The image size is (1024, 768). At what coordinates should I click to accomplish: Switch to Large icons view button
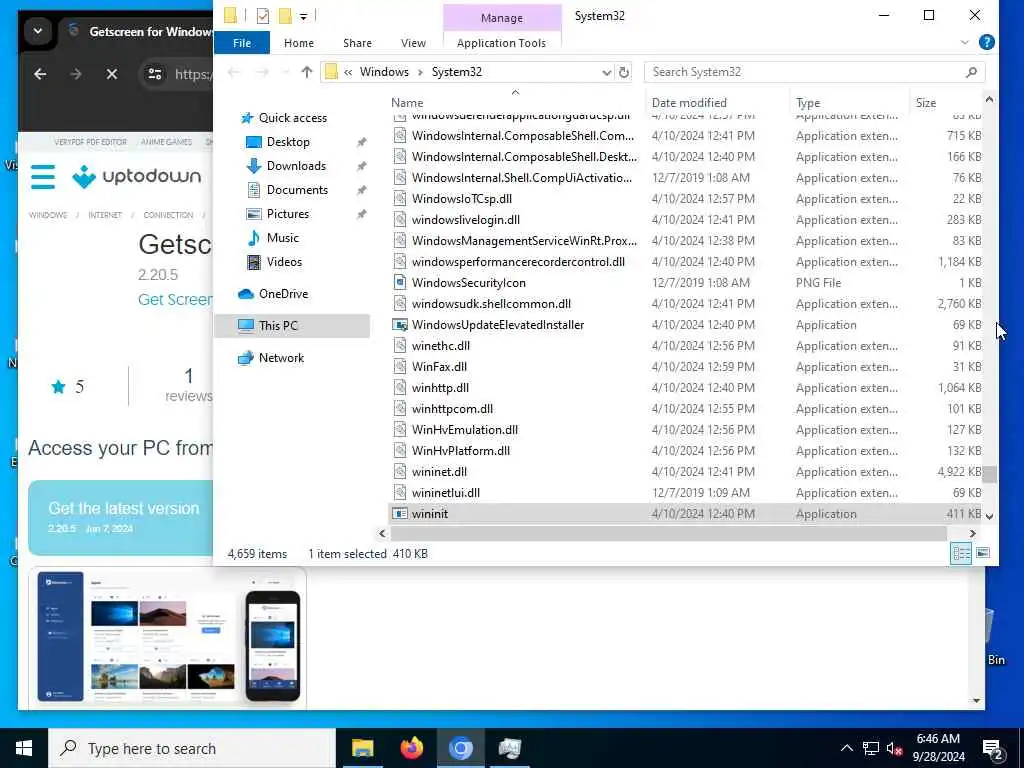point(982,554)
